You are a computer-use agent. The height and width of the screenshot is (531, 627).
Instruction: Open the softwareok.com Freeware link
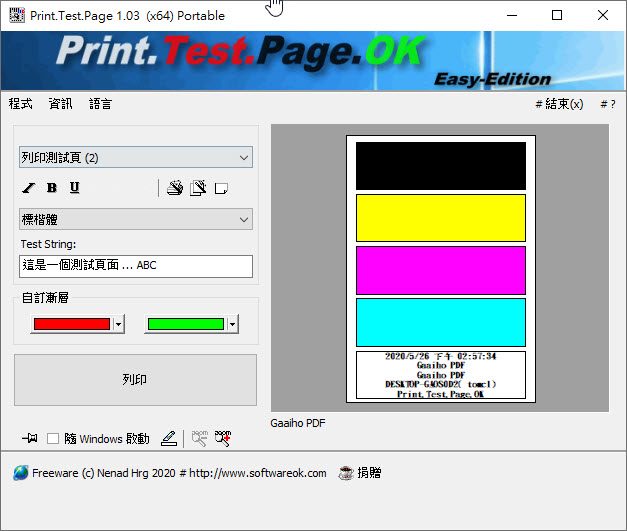coord(179,473)
